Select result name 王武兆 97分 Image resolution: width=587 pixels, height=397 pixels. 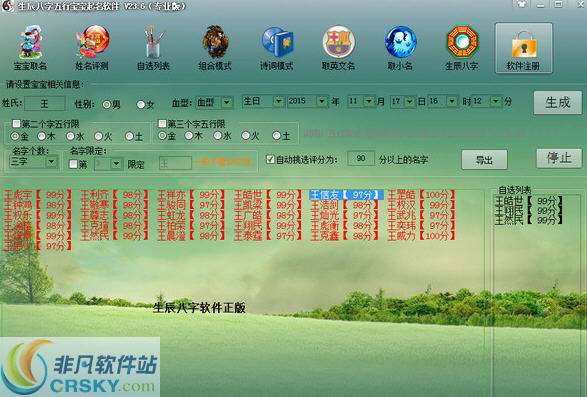click(421, 215)
